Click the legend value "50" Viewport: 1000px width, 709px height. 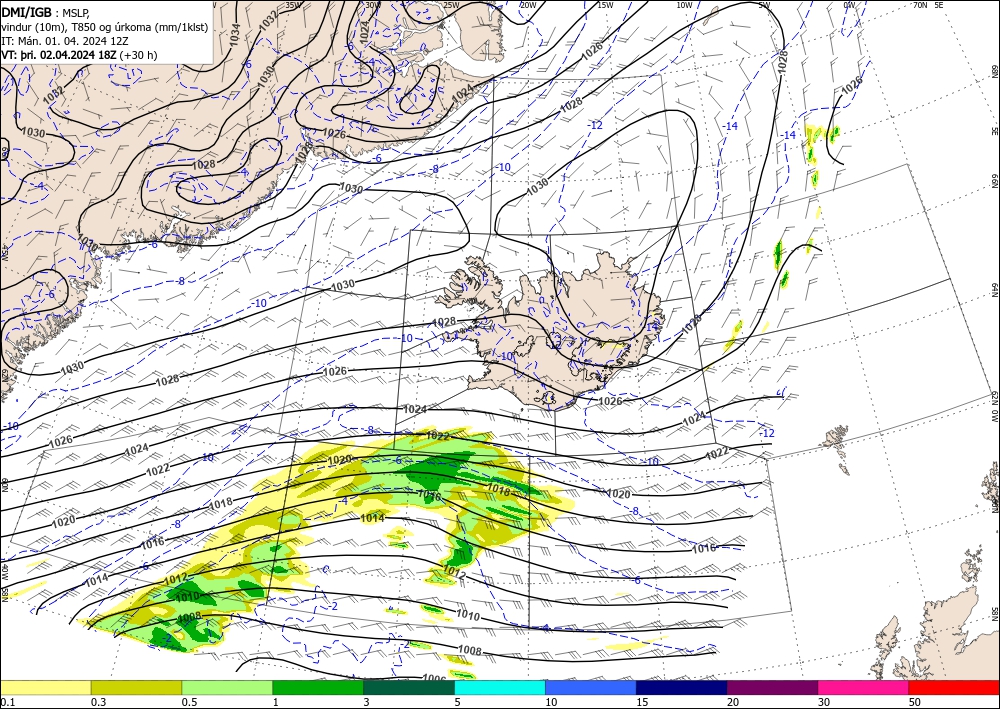pyautogui.click(x=915, y=702)
